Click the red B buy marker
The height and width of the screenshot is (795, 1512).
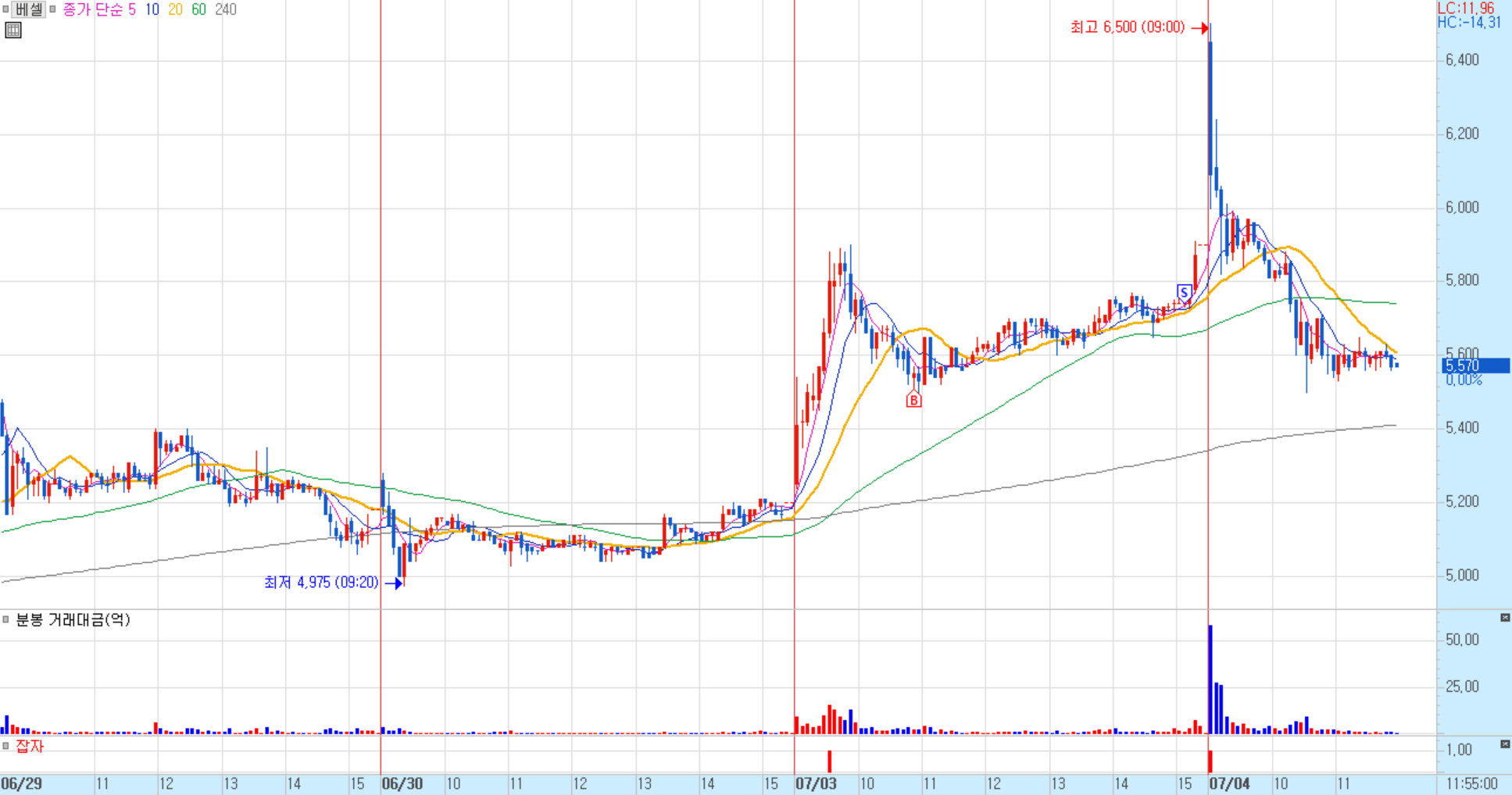[913, 401]
